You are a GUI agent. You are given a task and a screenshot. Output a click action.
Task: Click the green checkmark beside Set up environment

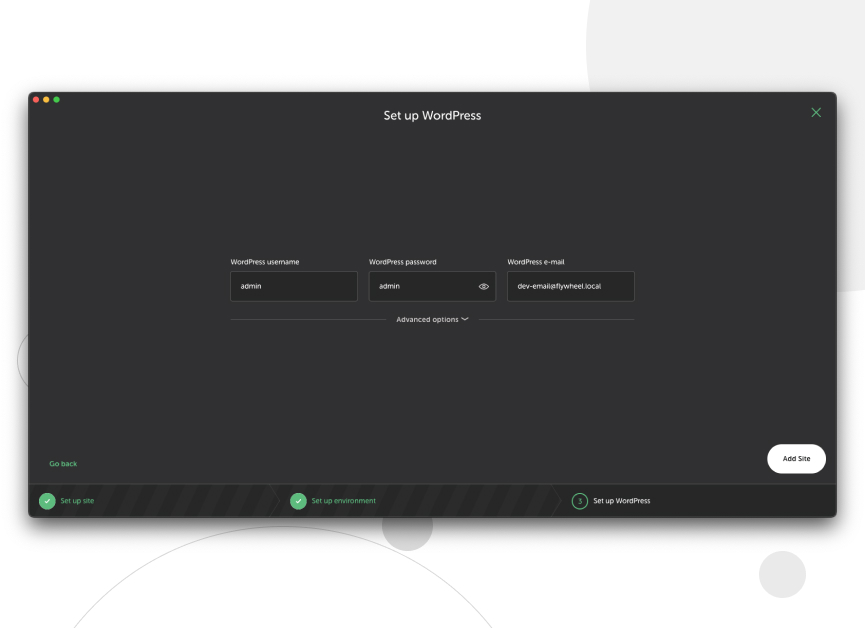(x=298, y=501)
